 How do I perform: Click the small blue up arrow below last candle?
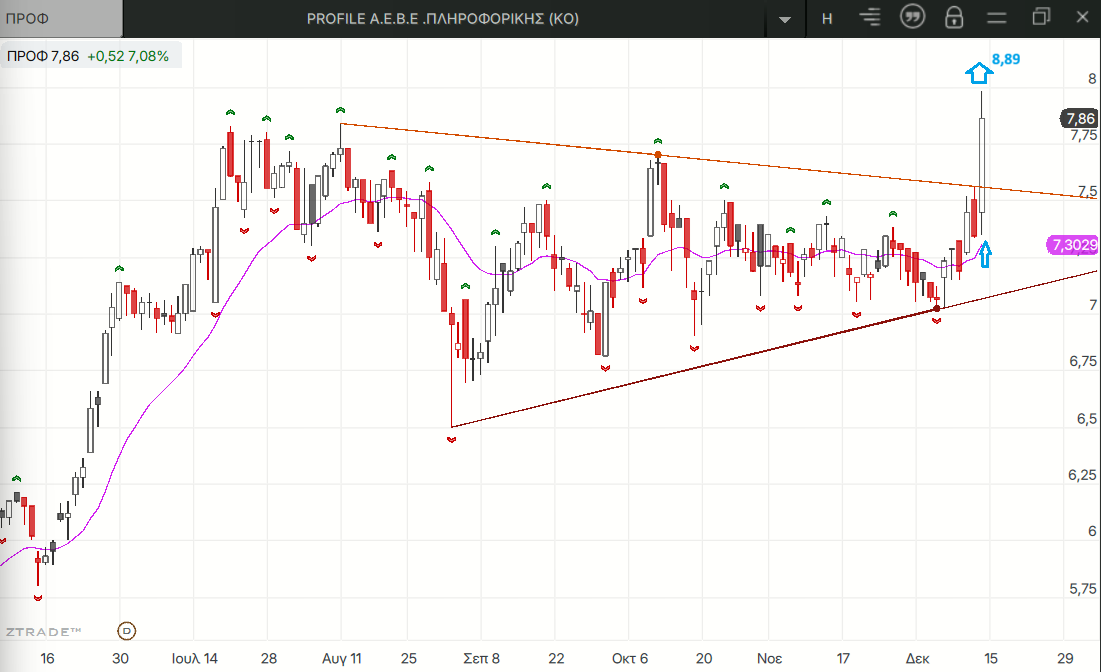(985, 254)
